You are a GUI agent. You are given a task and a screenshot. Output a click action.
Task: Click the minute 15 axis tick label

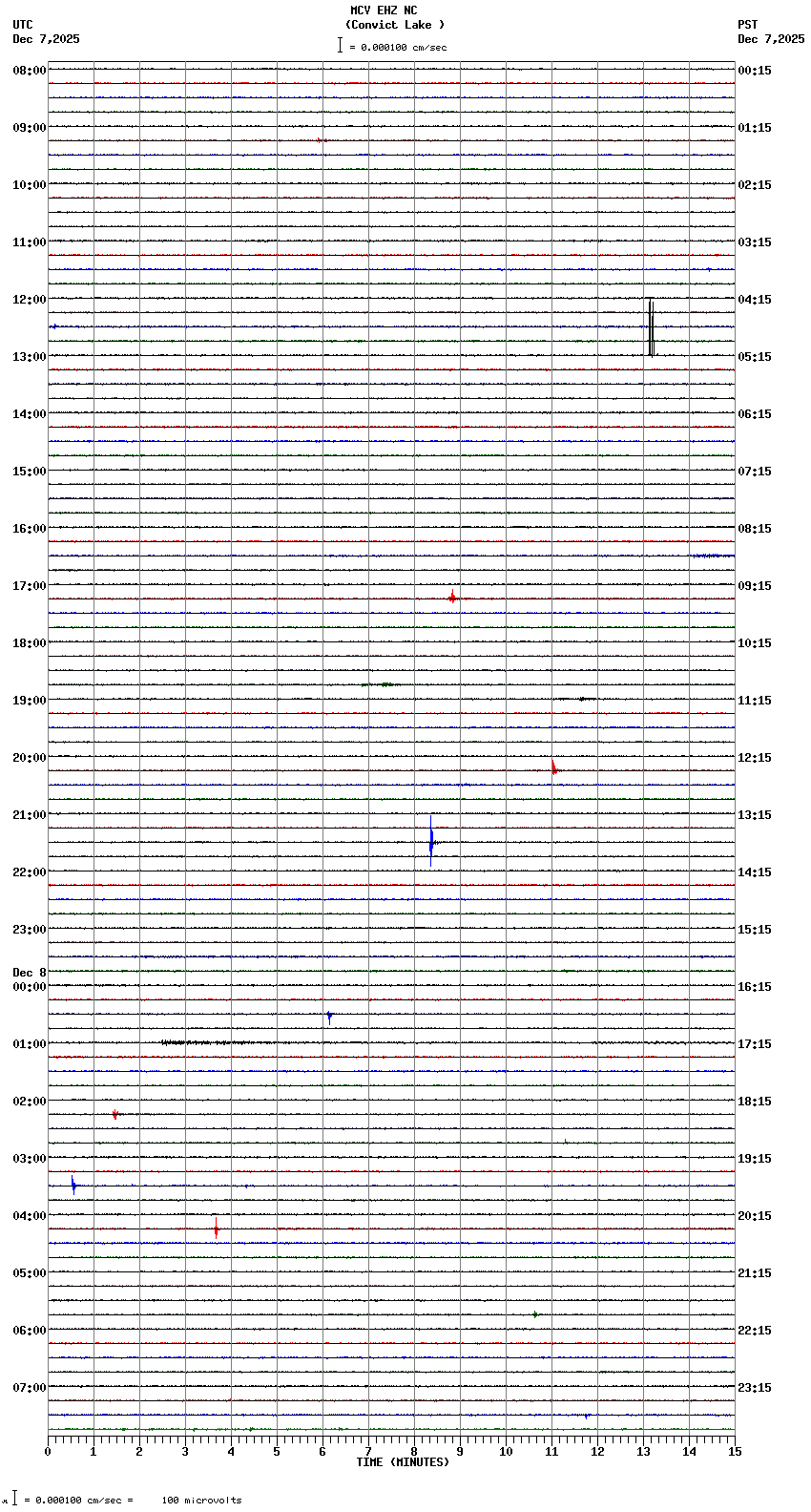pyautogui.click(x=735, y=1452)
